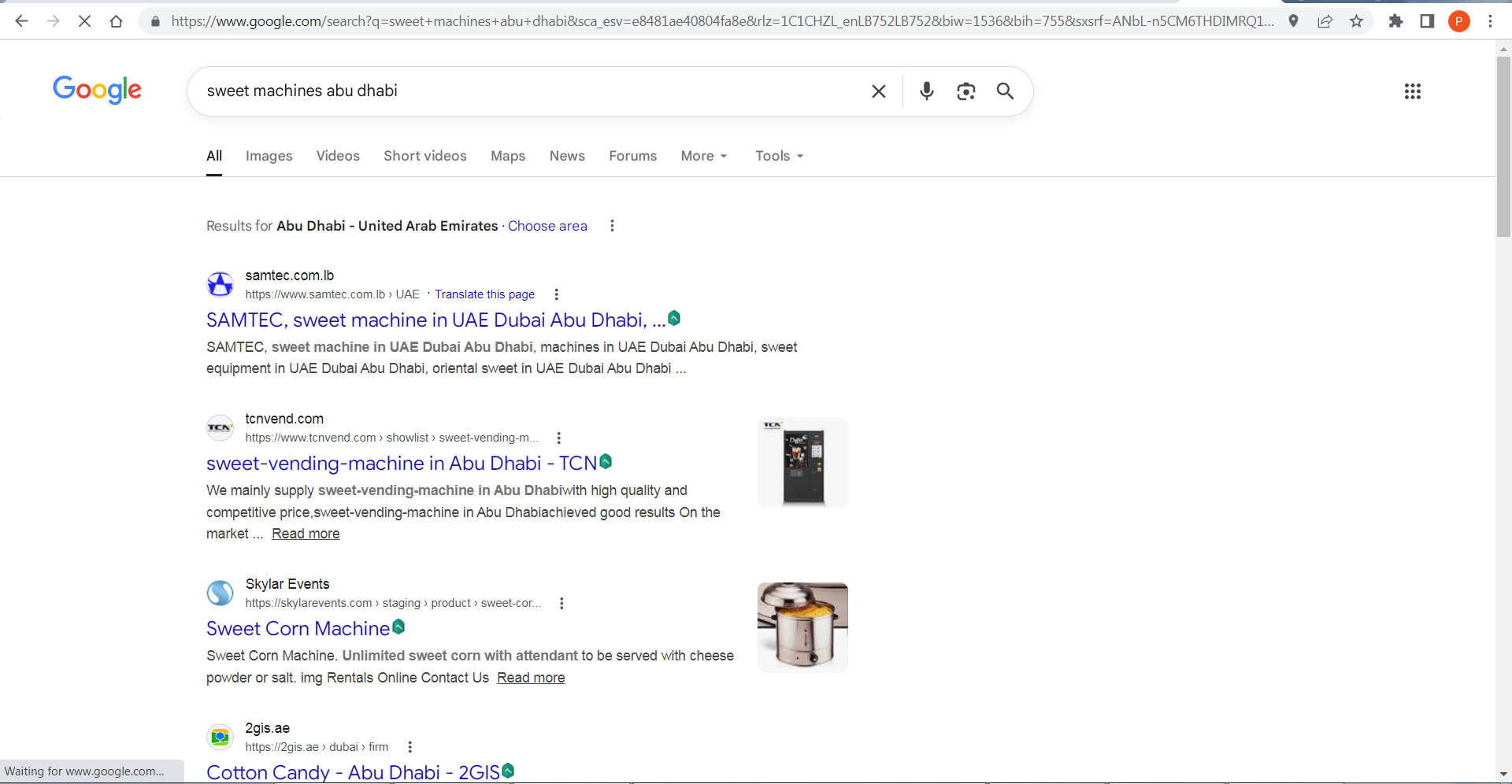Screen dimensions: 1512x784
Task: Open Cotton Candy - Abu Dhabi result
Action: point(353,772)
